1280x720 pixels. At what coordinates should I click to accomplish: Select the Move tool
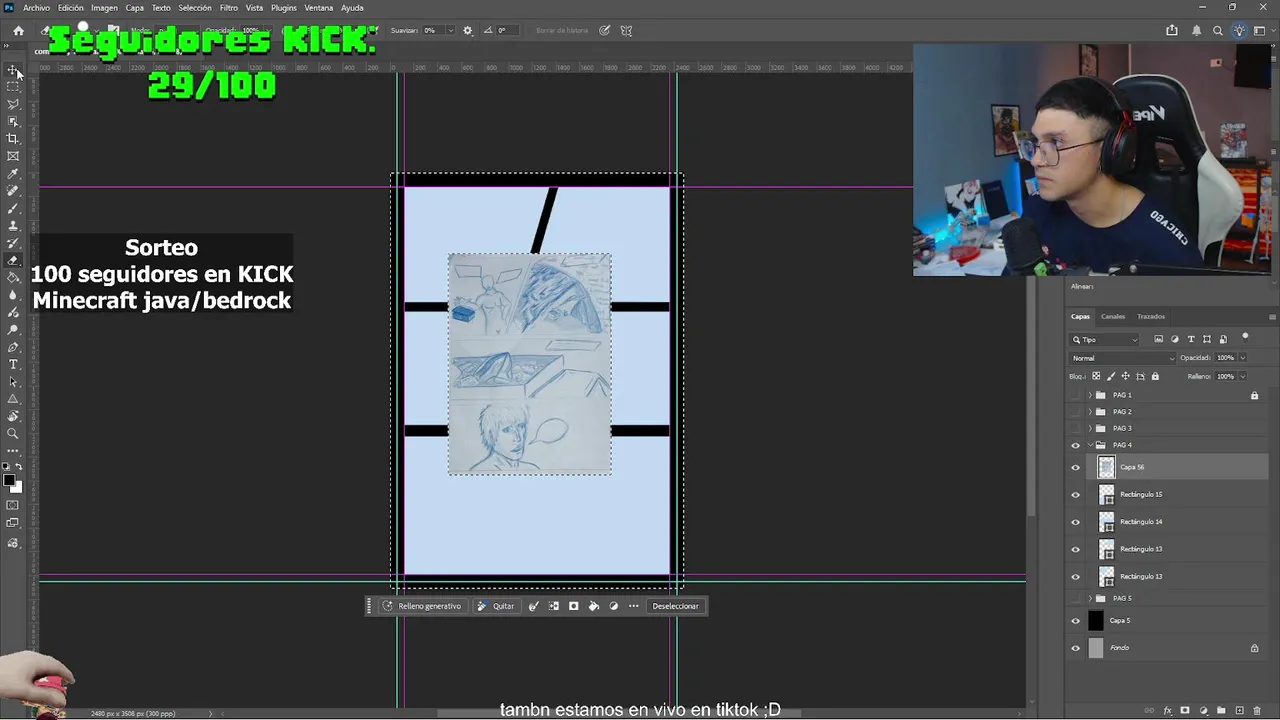pyautogui.click(x=13, y=70)
